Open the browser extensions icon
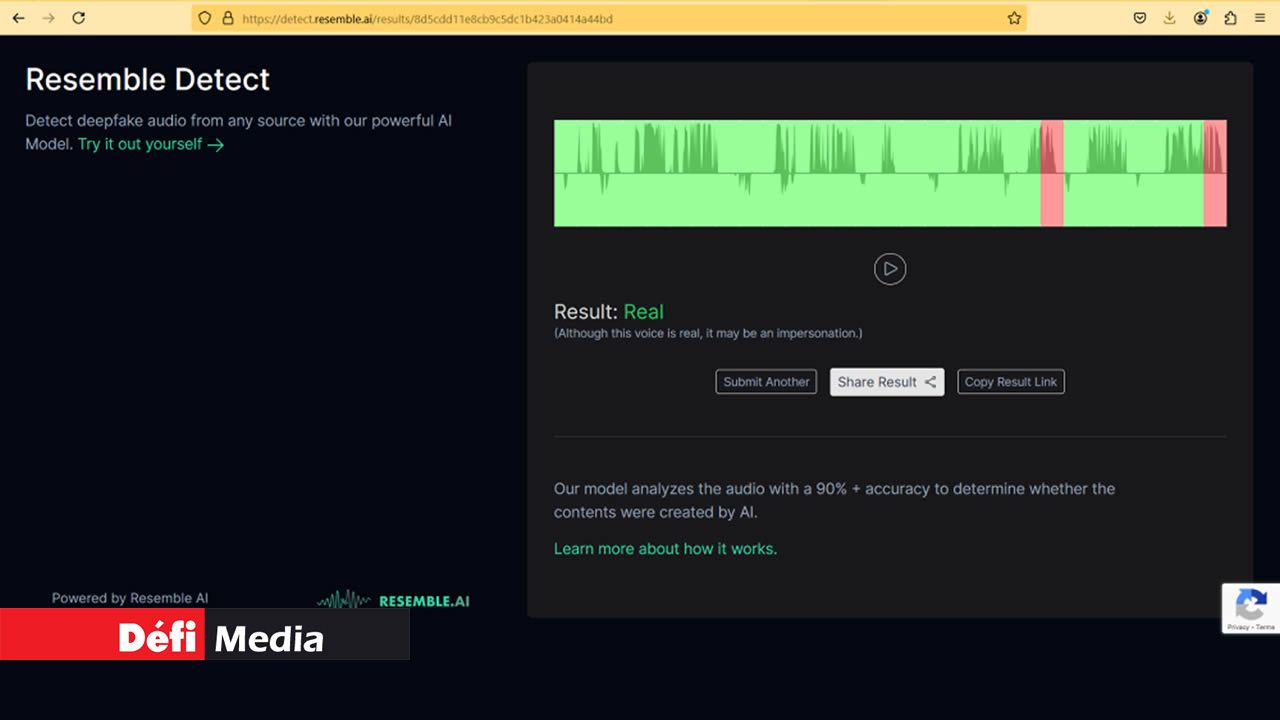1280x720 pixels. point(1230,18)
